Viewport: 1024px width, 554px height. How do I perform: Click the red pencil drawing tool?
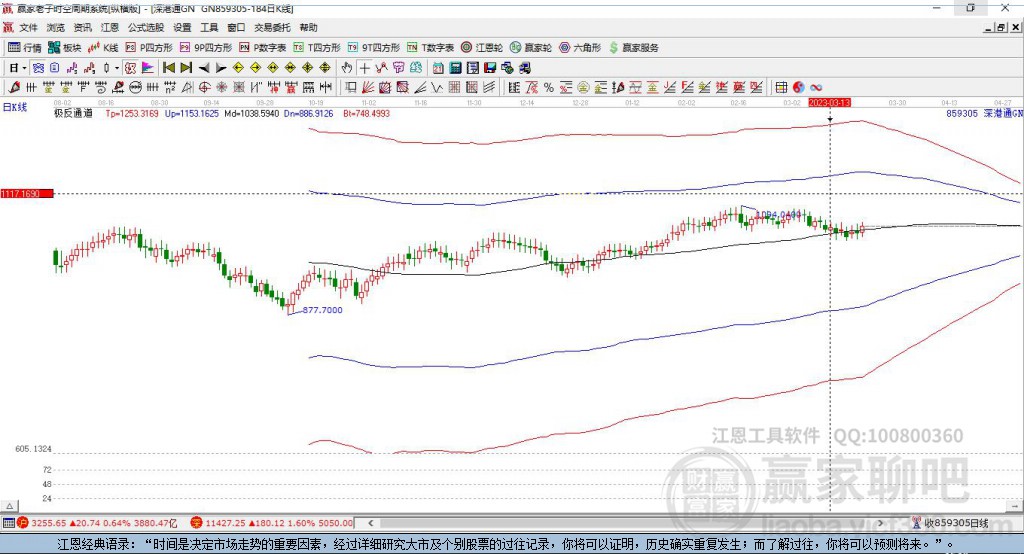[14, 87]
